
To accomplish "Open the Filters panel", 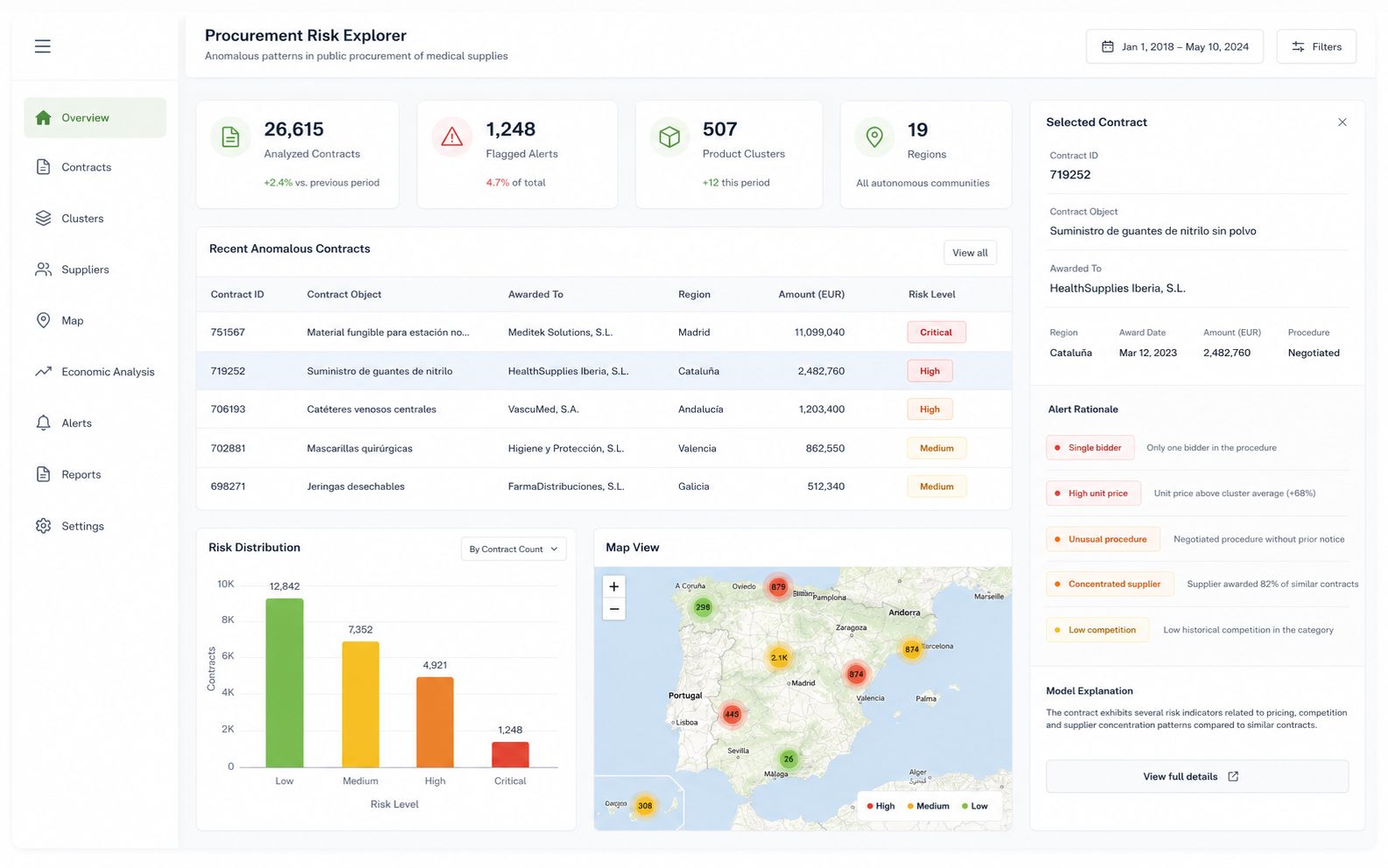I will pyautogui.click(x=1316, y=46).
